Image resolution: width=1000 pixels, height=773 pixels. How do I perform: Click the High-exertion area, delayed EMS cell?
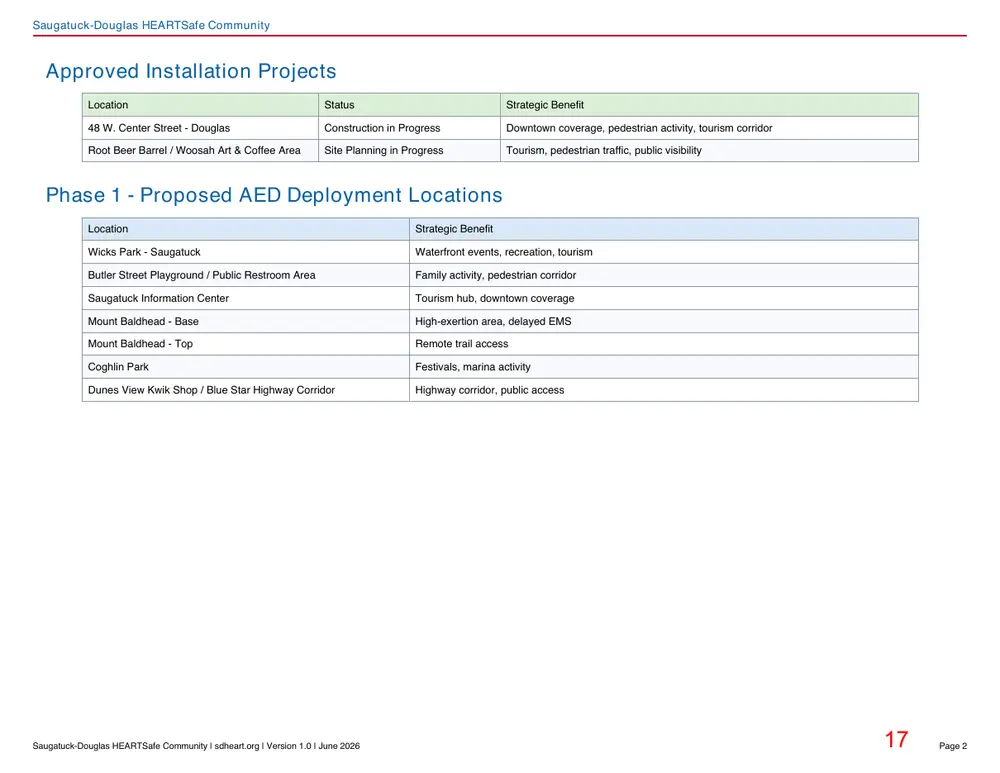point(664,321)
